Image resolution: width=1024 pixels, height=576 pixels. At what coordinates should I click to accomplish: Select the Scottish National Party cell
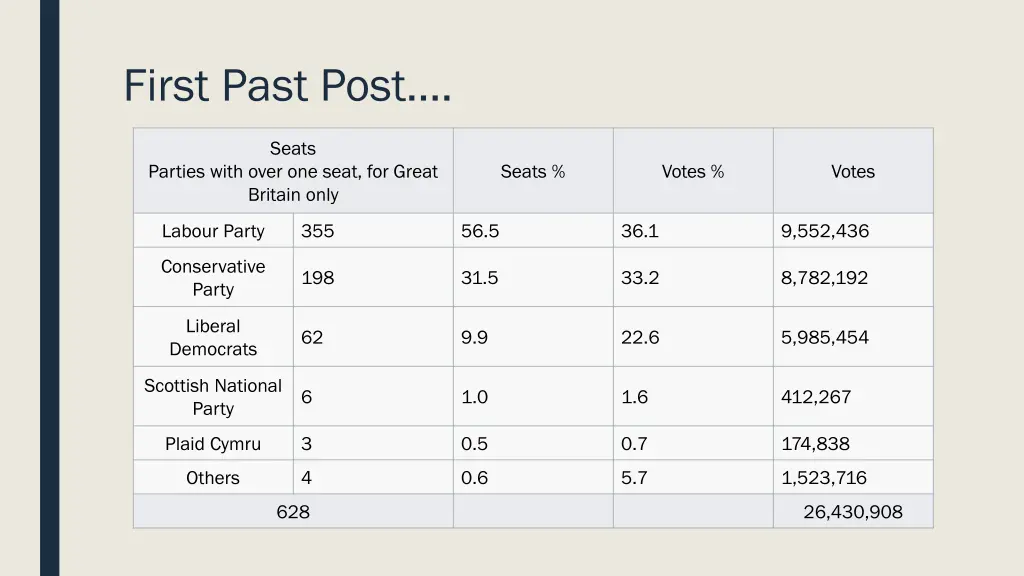tap(214, 396)
